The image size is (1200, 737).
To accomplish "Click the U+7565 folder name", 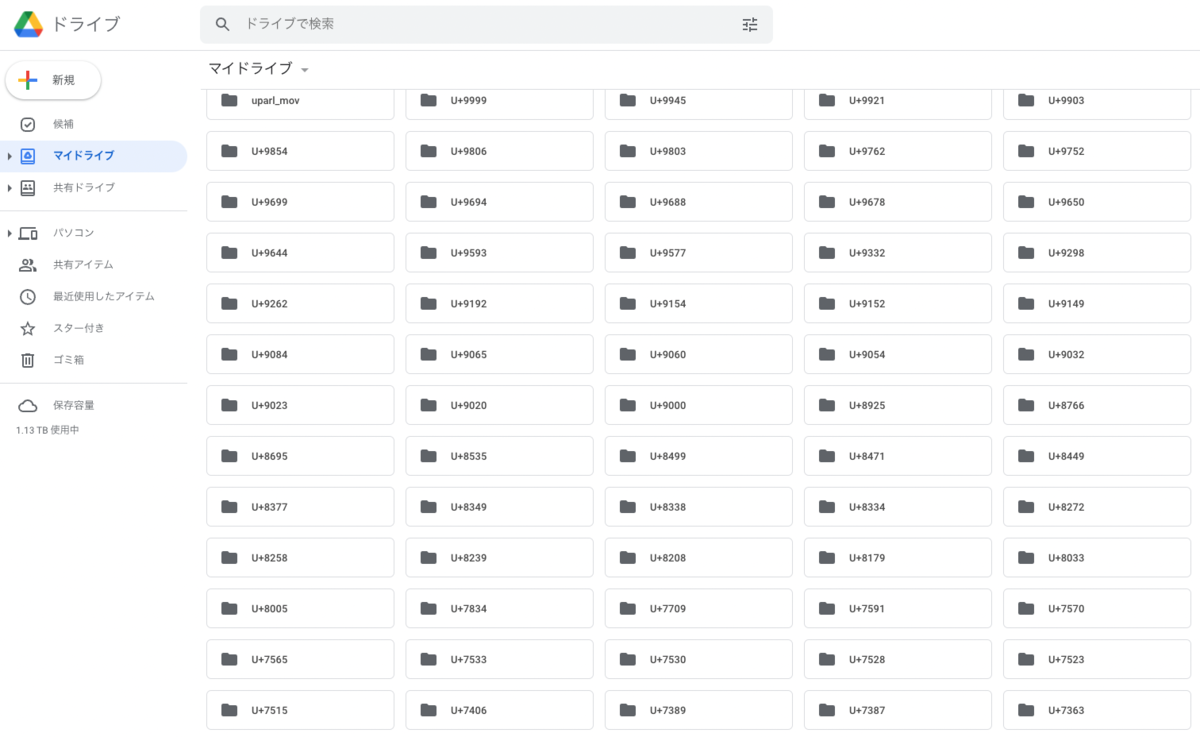I will tap(269, 660).
